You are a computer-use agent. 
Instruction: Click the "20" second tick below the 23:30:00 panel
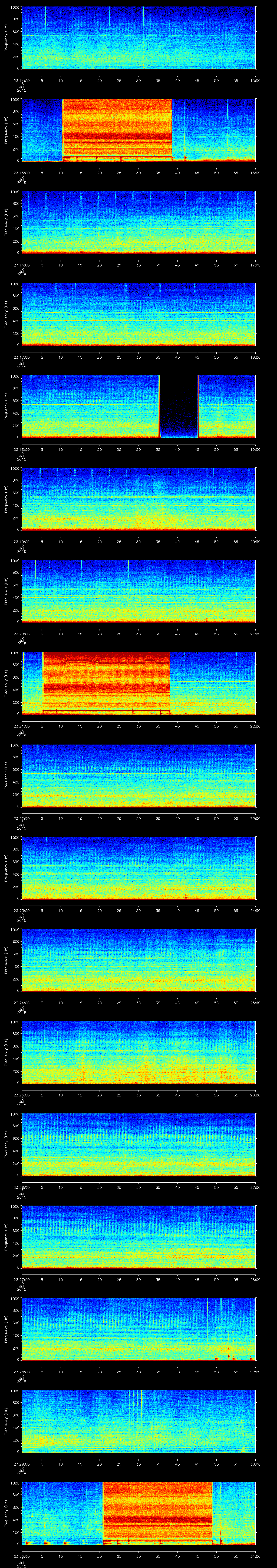click(100, 1557)
